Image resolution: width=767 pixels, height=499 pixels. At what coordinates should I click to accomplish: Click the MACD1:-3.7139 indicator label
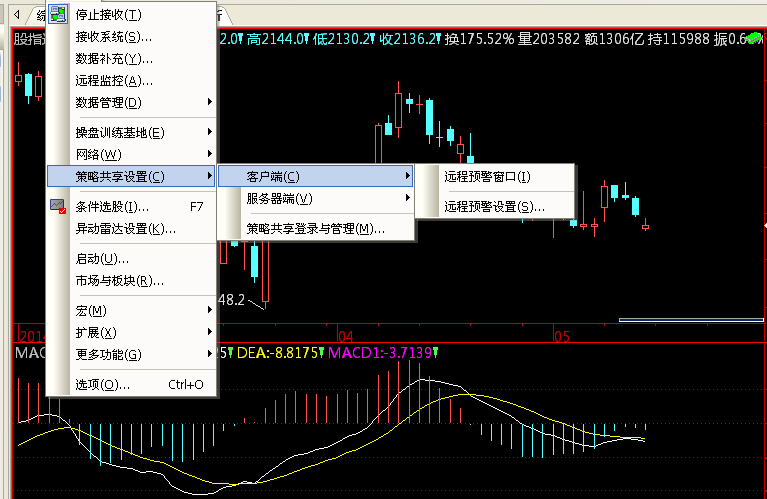coord(380,352)
